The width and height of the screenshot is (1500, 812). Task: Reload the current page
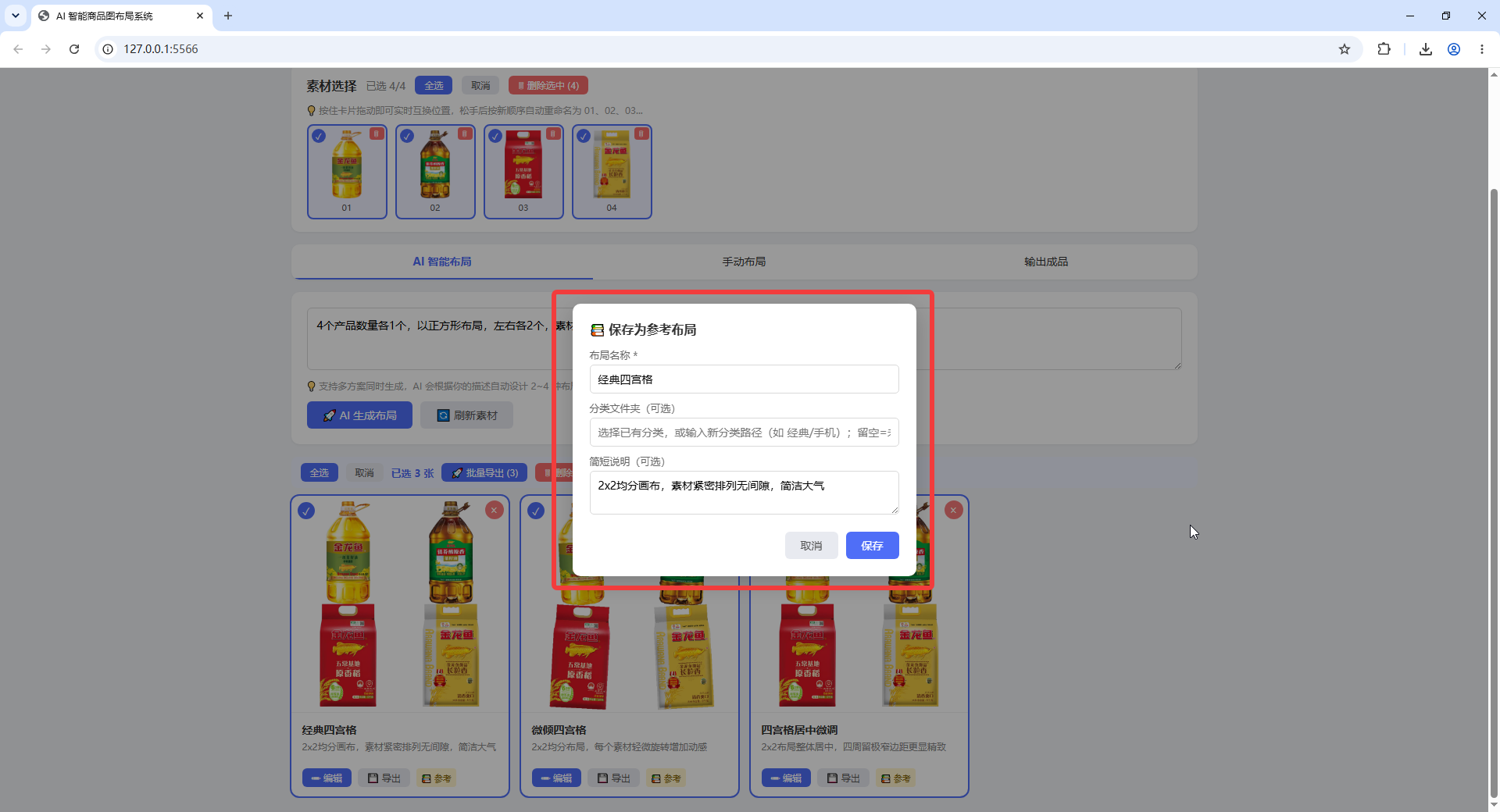pos(74,49)
